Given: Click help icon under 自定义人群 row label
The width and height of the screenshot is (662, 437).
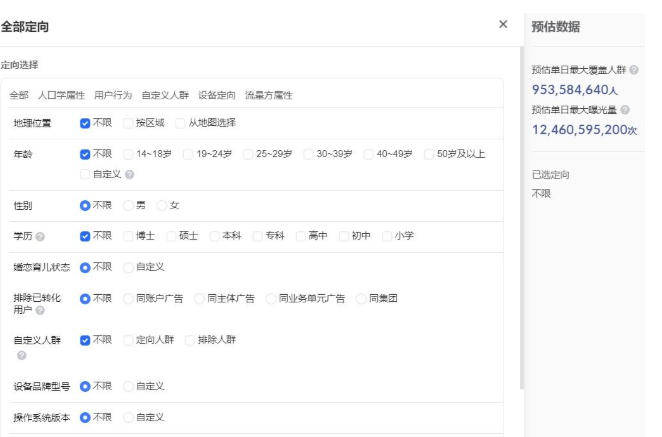Looking at the screenshot, I should [20, 355].
